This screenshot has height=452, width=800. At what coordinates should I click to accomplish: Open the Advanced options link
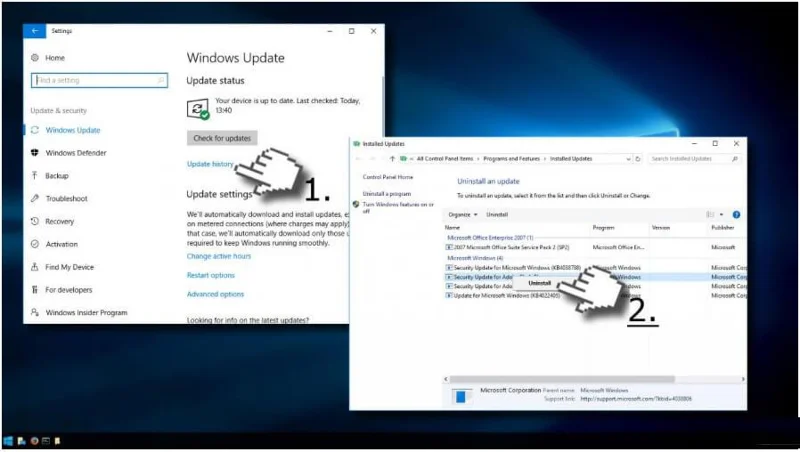[215, 294]
